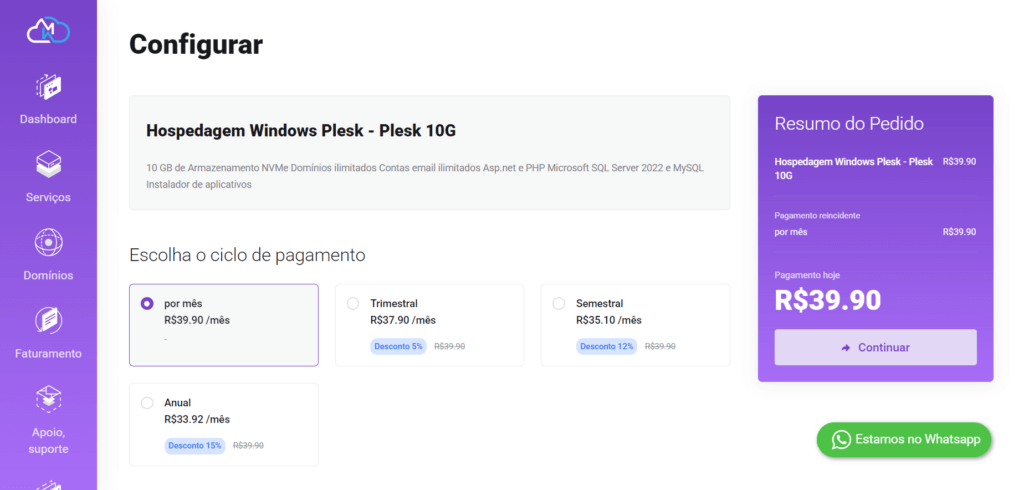Click the Serviços menu label
Viewport: 1024px width, 490px height.
coord(48,197)
